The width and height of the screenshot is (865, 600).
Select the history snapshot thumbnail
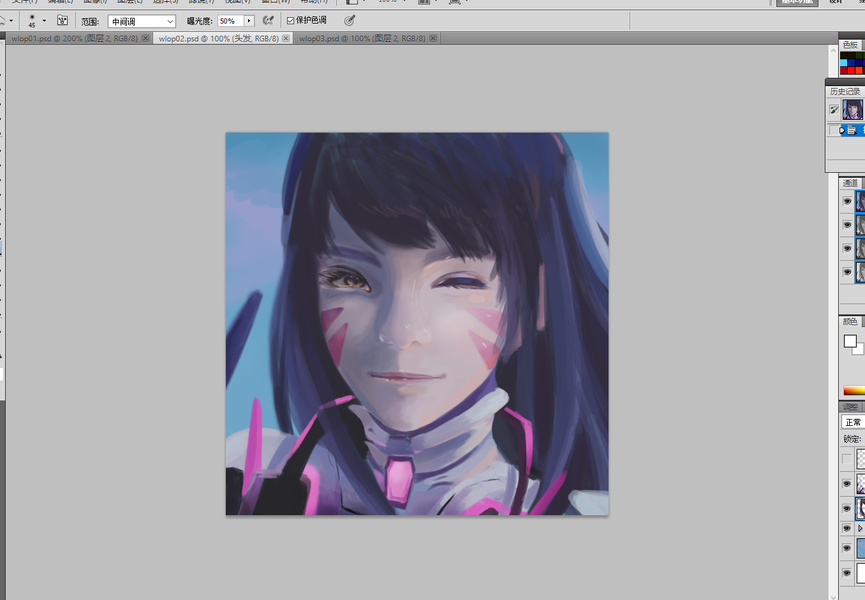pos(852,110)
